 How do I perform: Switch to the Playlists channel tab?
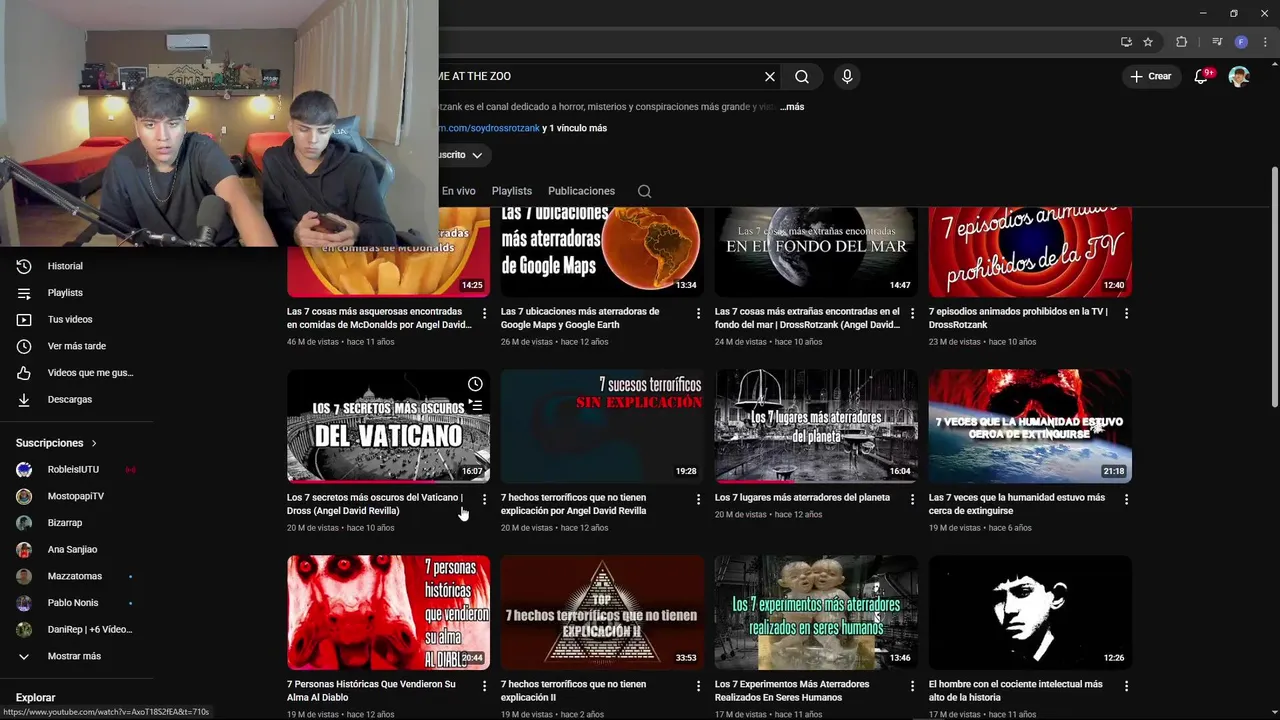[512, 191]
